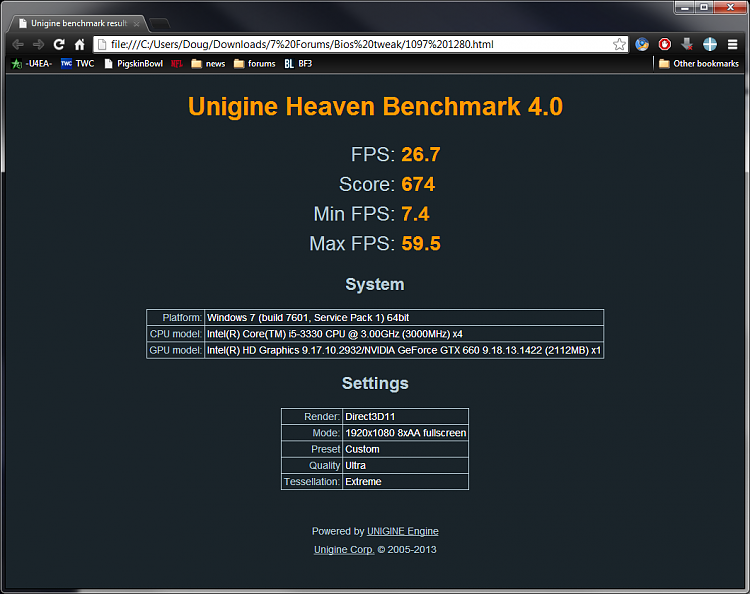Viewport: 750px width, 594px height.
Task: Open the Unigine Corp. link
Action: click(x=344, y=550)
